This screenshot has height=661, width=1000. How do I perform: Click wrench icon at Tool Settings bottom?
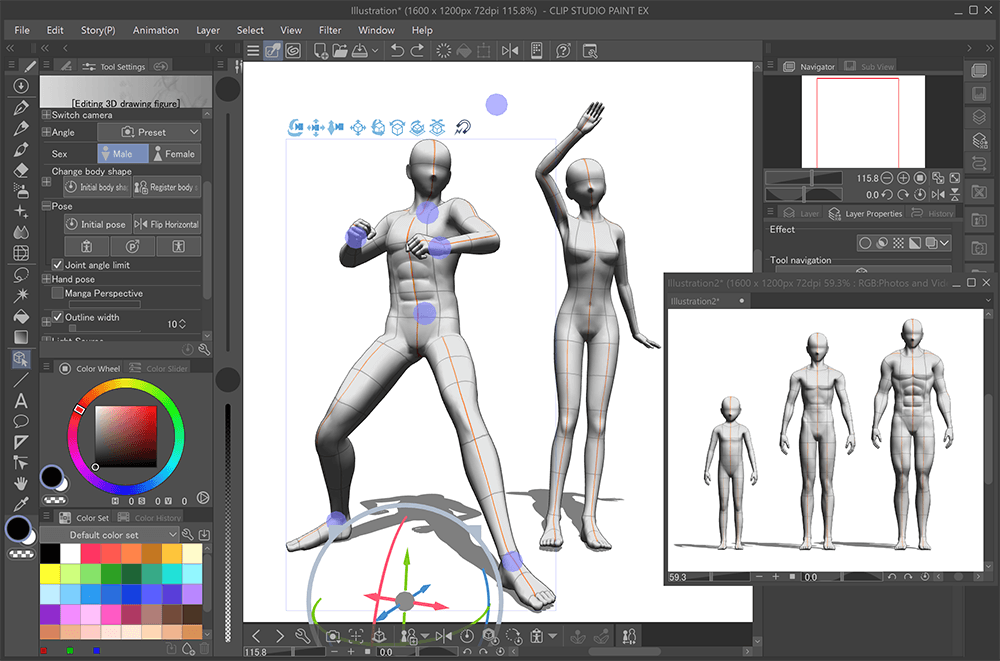(x=204, y=349)
